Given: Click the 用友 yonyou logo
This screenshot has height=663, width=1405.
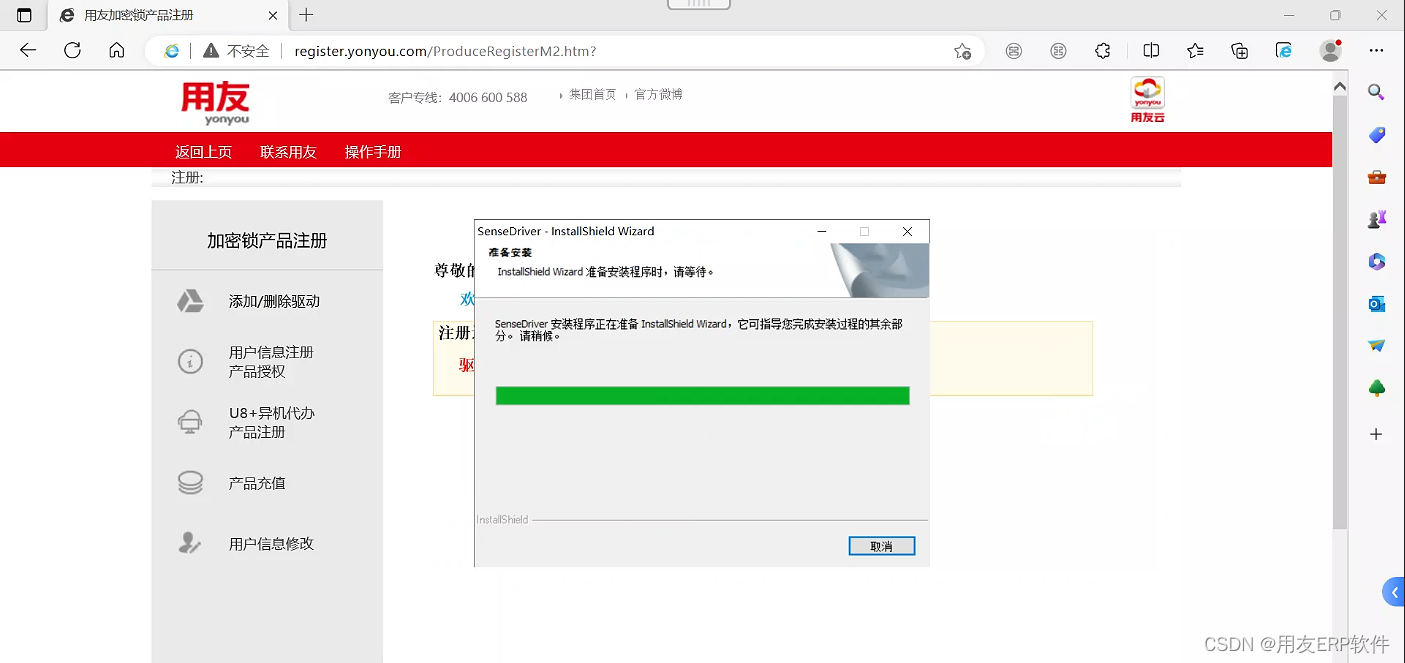Looking at the screenshot, I should pyautogui.click(x=215, y=104).
